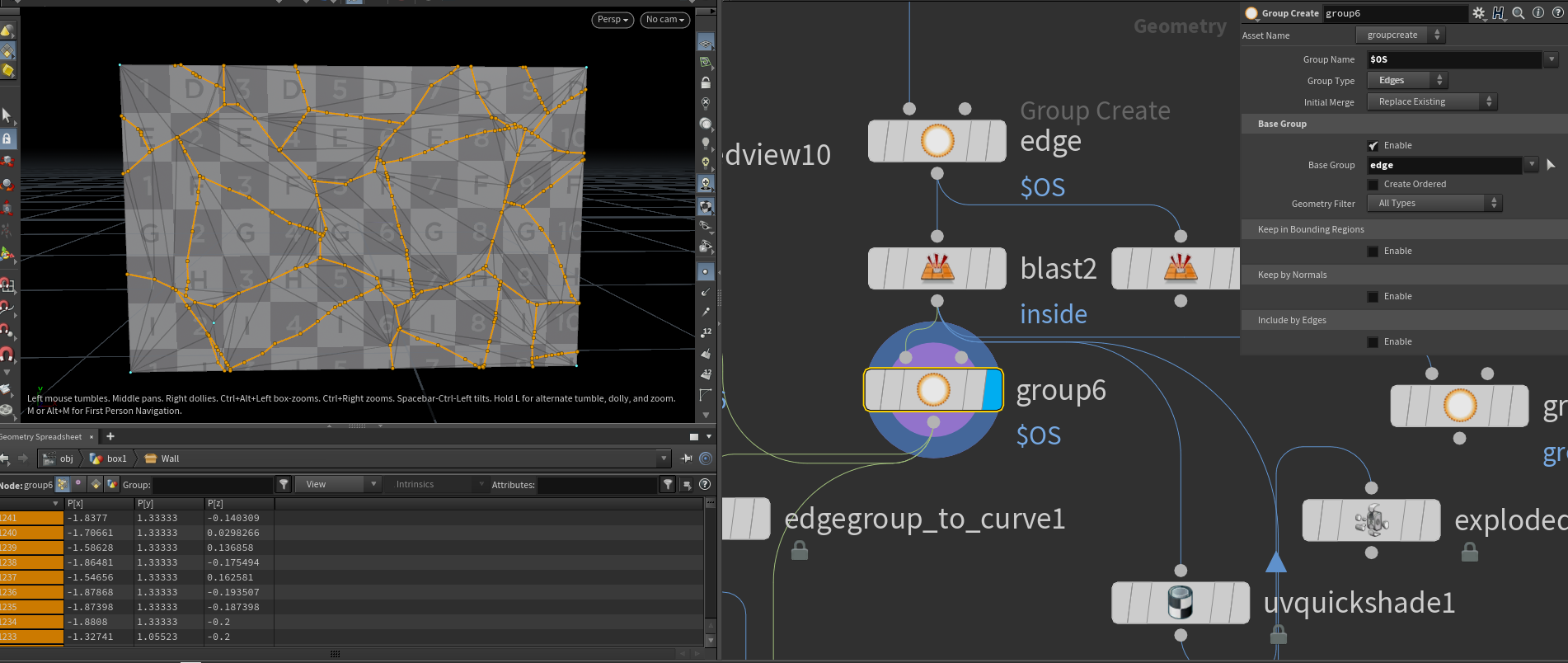This screenshot has width=1568, height=663.
Task: Click the No cam camera button
Action: (x=665, y=20)
